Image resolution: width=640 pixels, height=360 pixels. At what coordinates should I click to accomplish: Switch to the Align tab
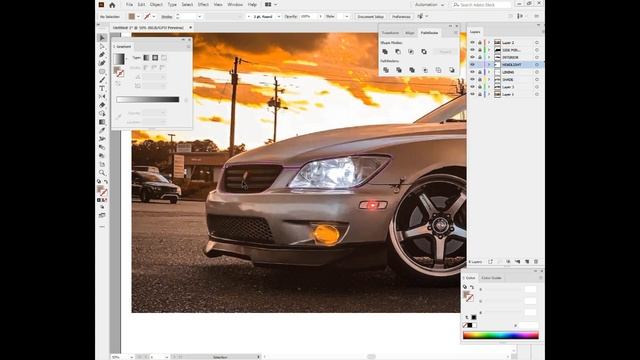pos(409,33)
